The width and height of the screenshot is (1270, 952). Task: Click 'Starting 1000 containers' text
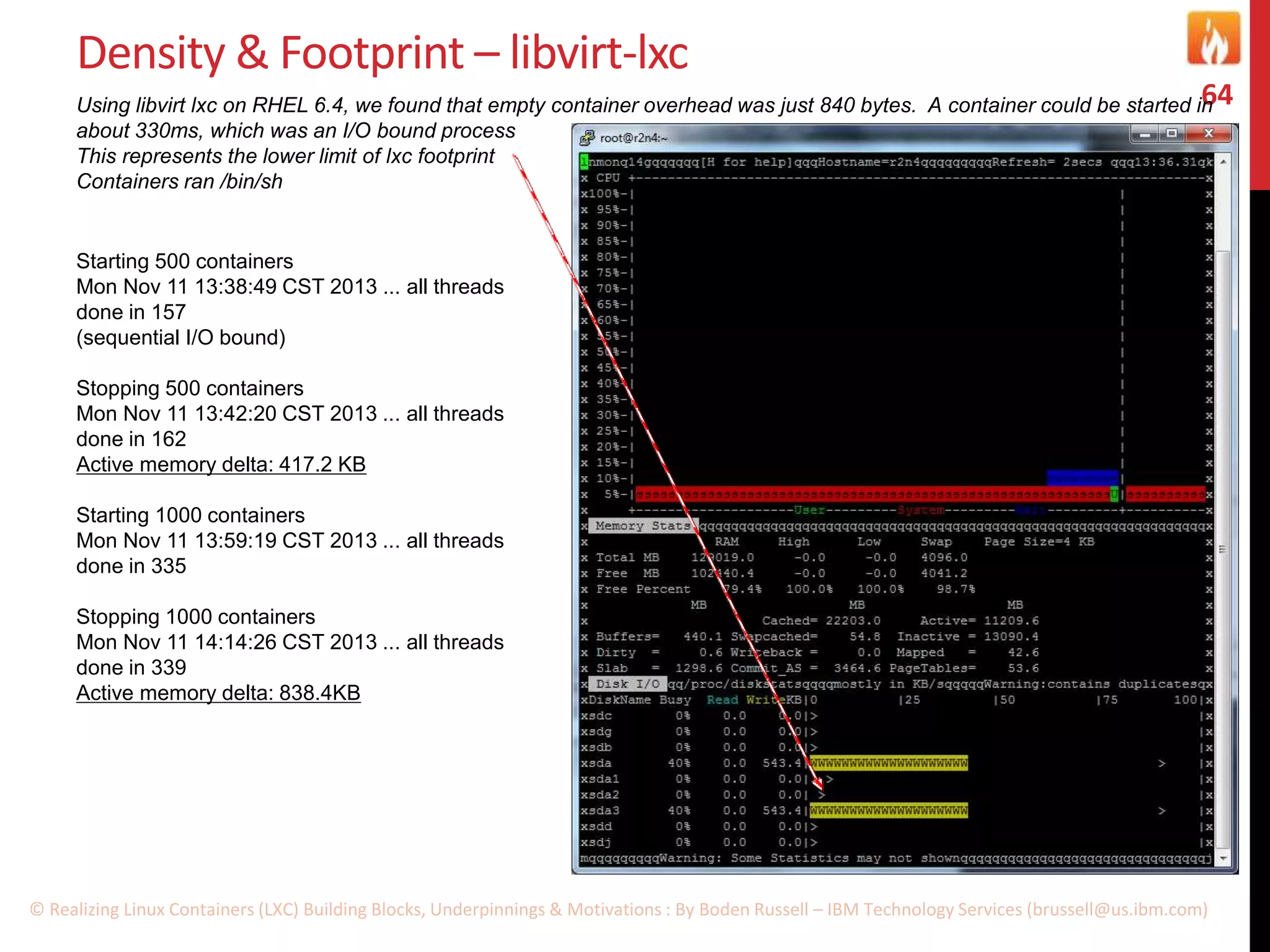tap(190, 516)
